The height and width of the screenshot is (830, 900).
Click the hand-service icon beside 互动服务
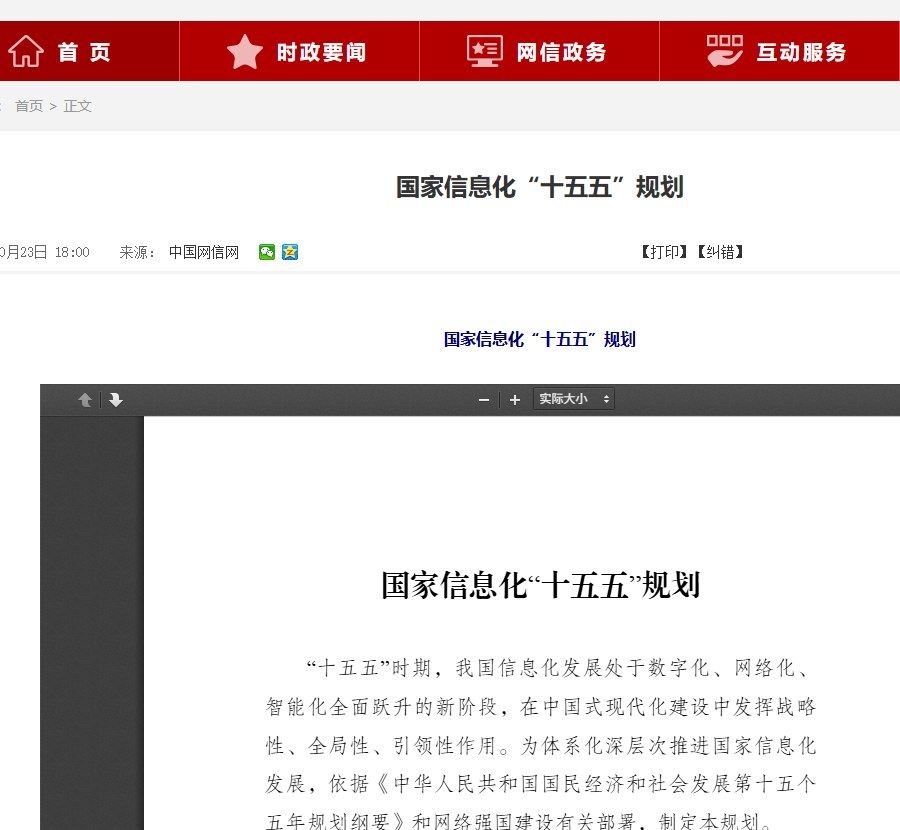coord(724,51)
